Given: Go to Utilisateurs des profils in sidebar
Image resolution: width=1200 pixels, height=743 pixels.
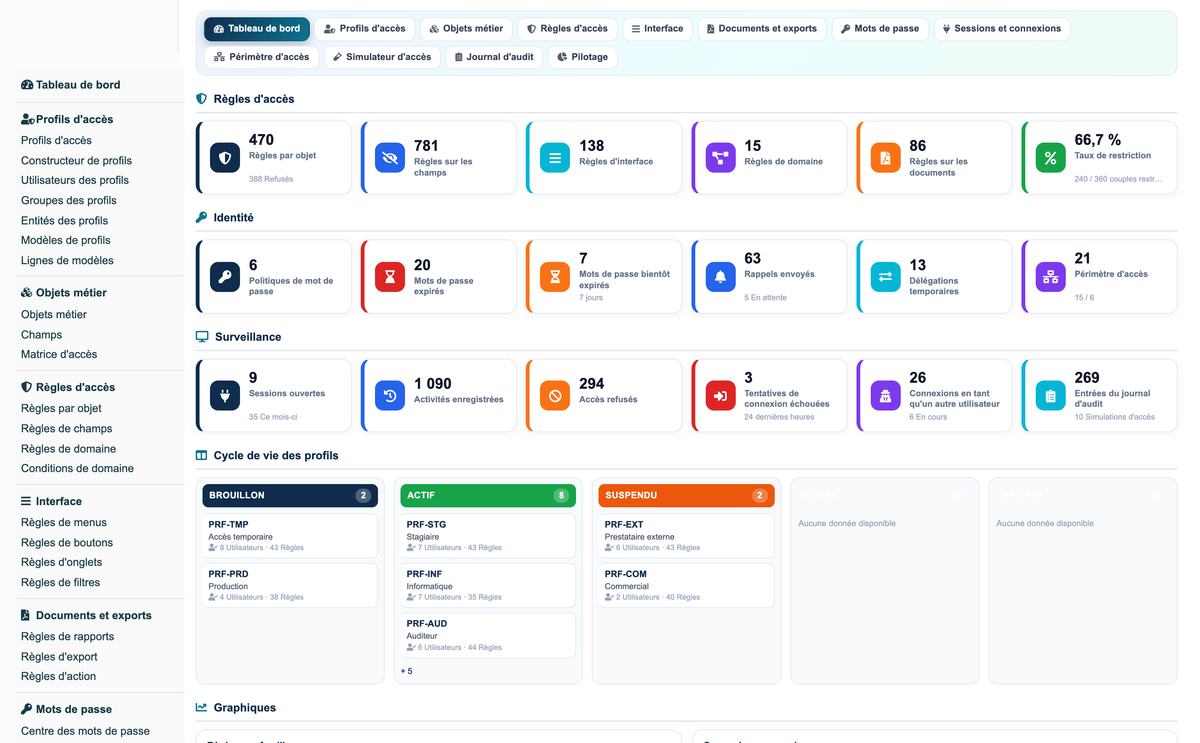Looking at the screenshot, I should tap(75, 181).
